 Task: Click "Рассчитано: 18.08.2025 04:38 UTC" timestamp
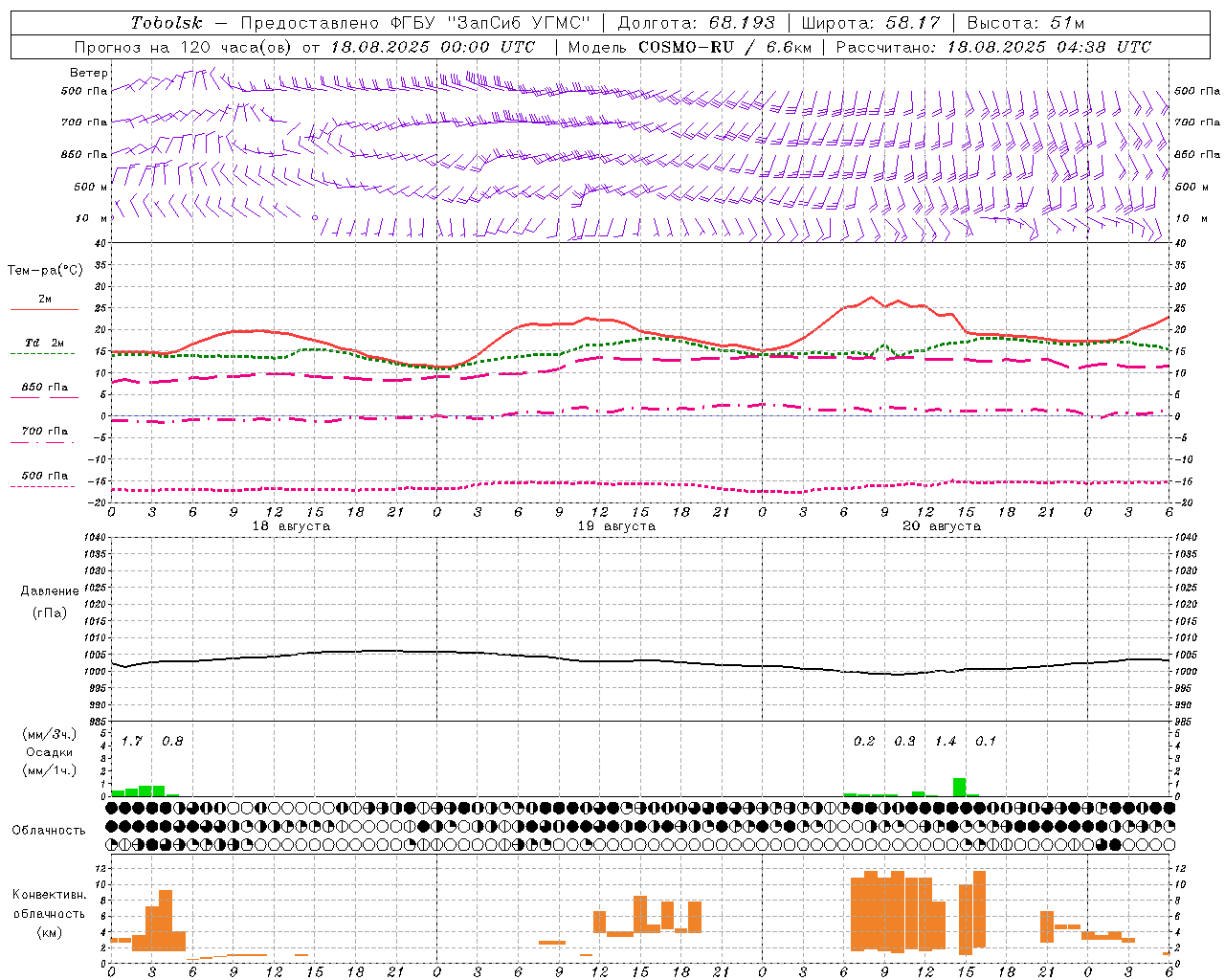pos(993,47)
